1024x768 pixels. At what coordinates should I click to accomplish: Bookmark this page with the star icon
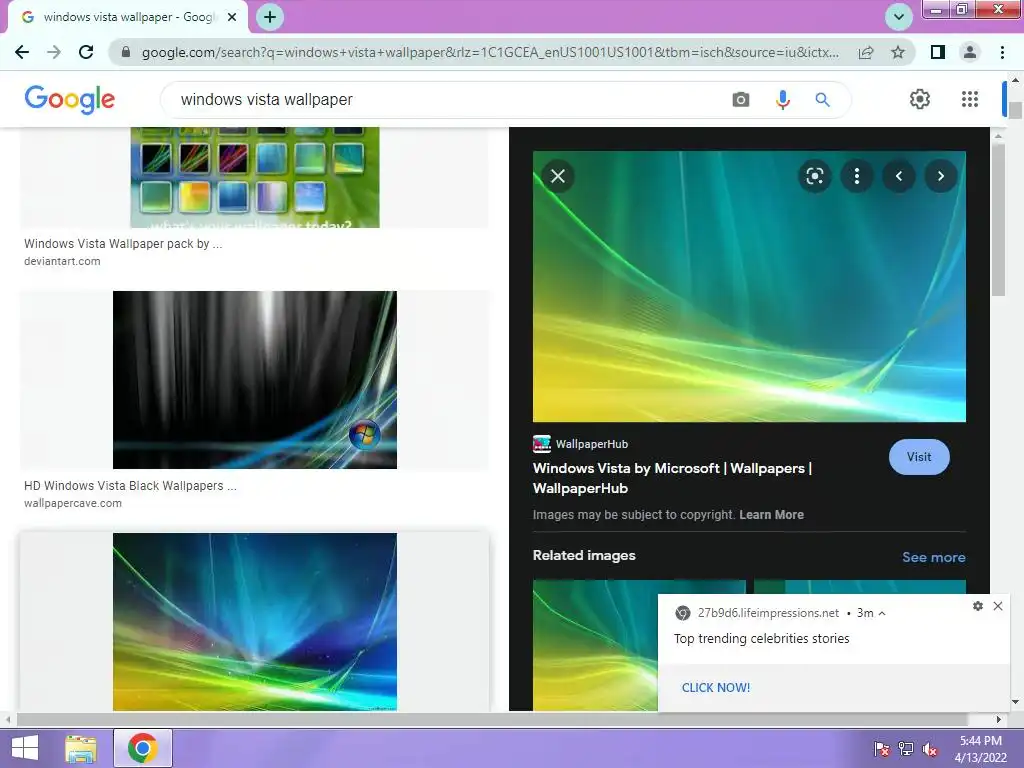[x=898, y=52]
